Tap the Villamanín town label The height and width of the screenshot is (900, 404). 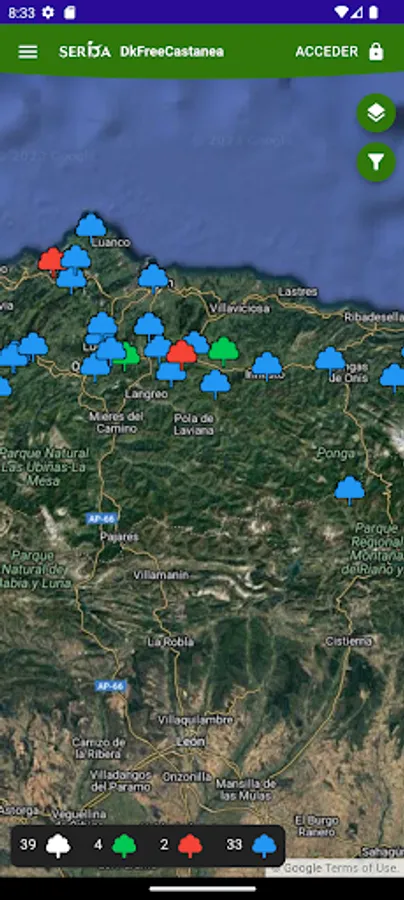pyautogui.click(x=160, y=575)
